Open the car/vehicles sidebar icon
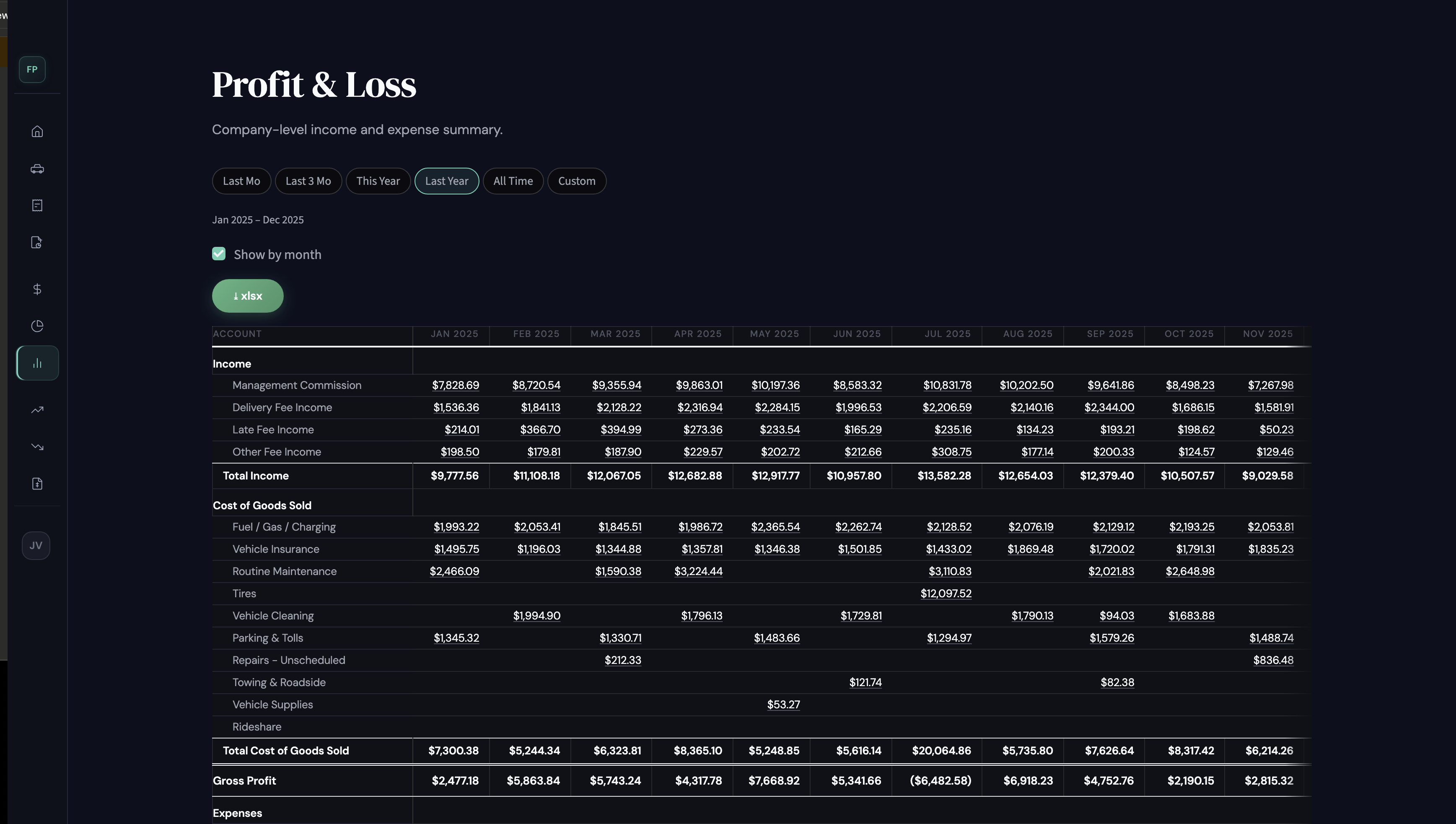 (x=37, y=168)
